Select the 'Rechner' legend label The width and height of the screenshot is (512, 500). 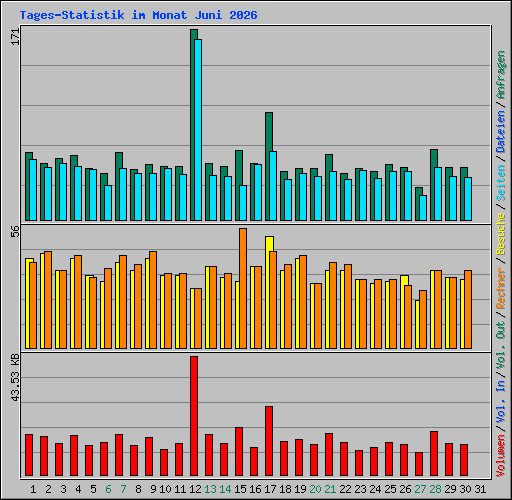[x=501, y=288]
